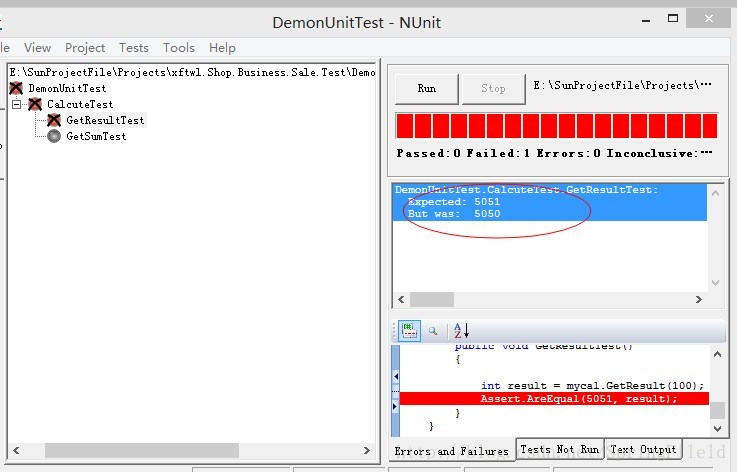Image resolution: width=737 pixels, height=472 pixels.
Task: Click error list right scroll arrow
Action: pyautogui.click(x=699, y=299)
